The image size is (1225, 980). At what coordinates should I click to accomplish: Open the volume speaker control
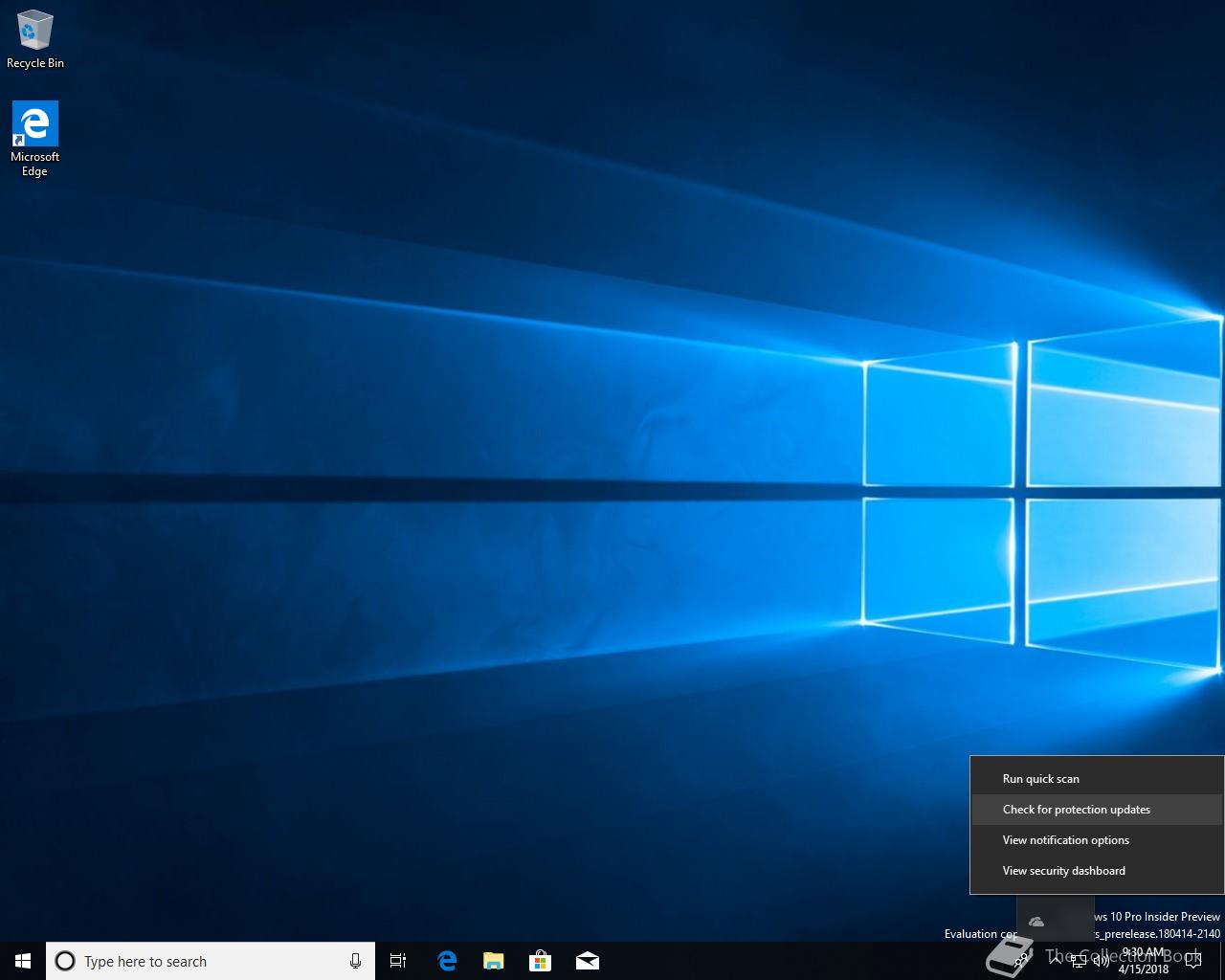pos(1102,961)
